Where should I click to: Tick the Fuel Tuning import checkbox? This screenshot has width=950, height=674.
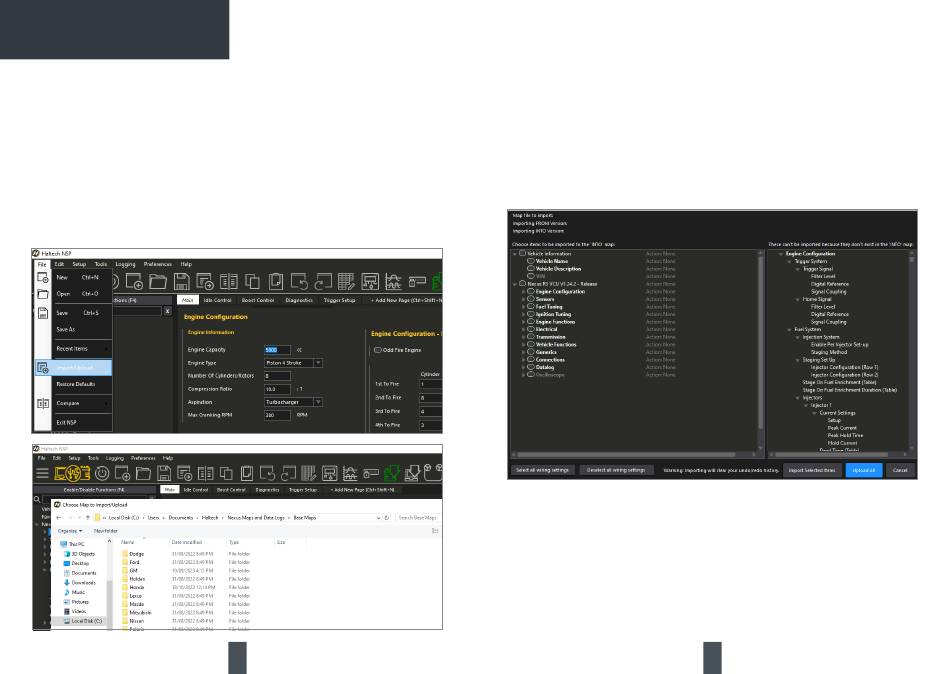(530, 307)
